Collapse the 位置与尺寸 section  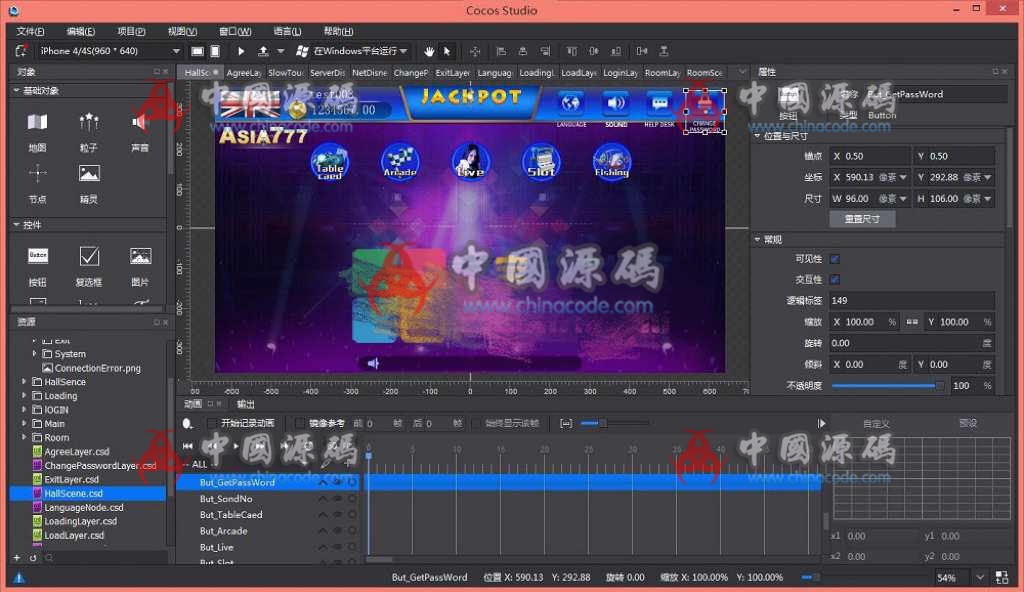click(x=758, y=136)
